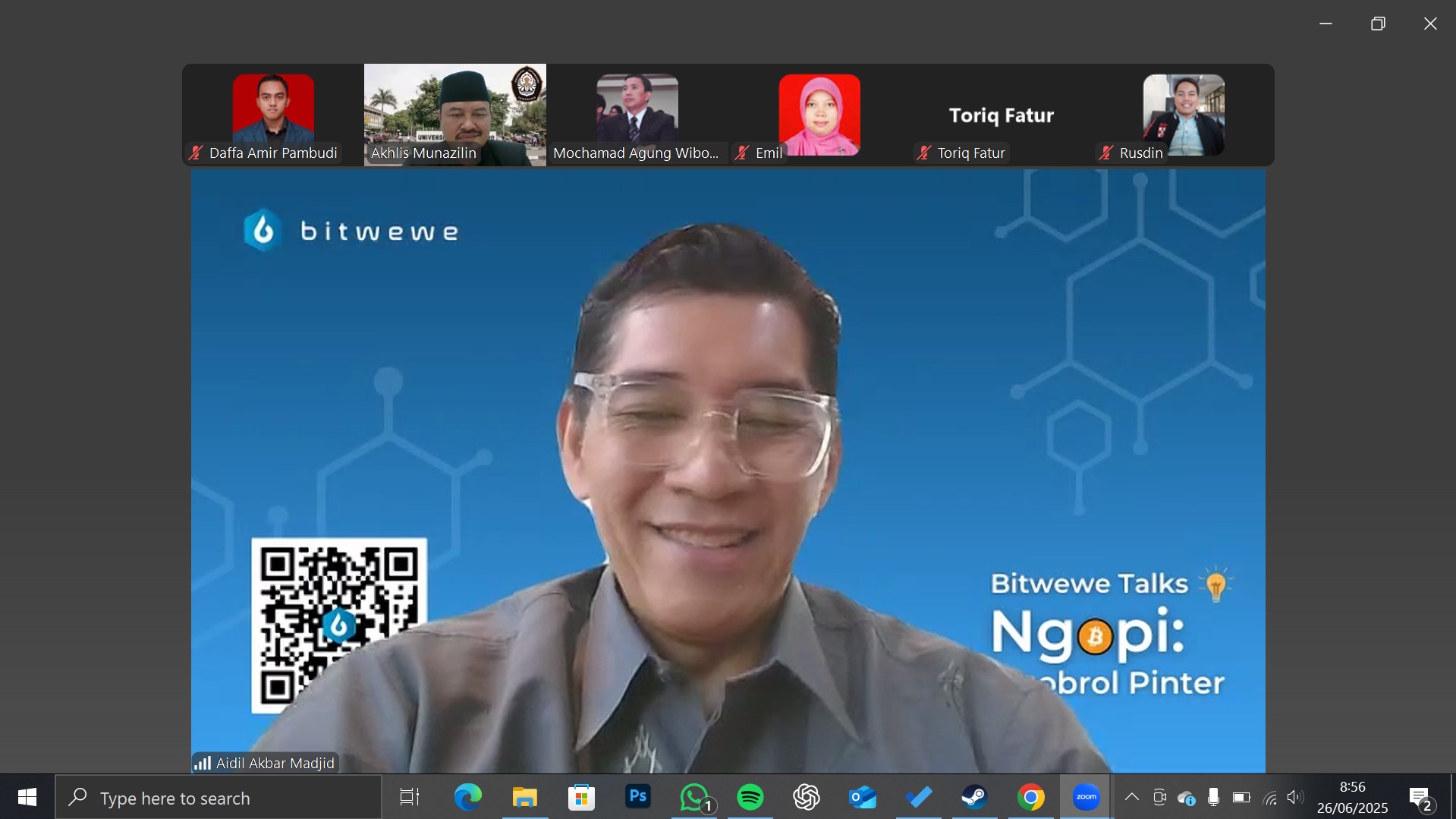Image resolution: width=1456 pixels, height=819 pixels.
Task: Click the Zoom taskbar icon
Action: point(1086,797)
